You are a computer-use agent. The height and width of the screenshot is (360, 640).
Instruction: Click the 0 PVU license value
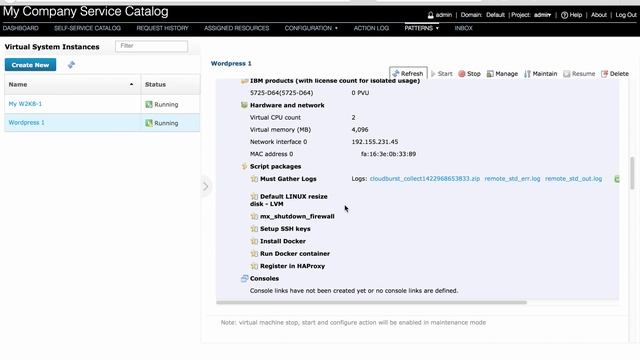(x=360, y=93)
